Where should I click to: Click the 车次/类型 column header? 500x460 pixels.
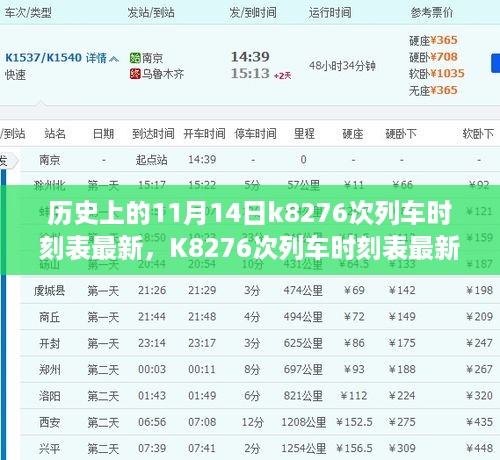click(x=28, y=13)
